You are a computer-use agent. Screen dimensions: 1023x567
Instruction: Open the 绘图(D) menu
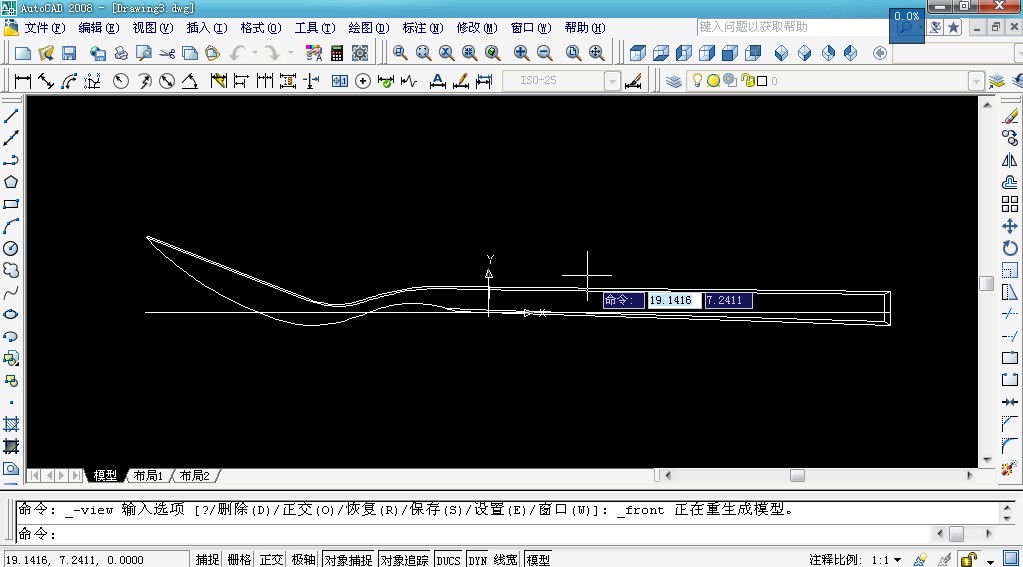pos(369,27)
